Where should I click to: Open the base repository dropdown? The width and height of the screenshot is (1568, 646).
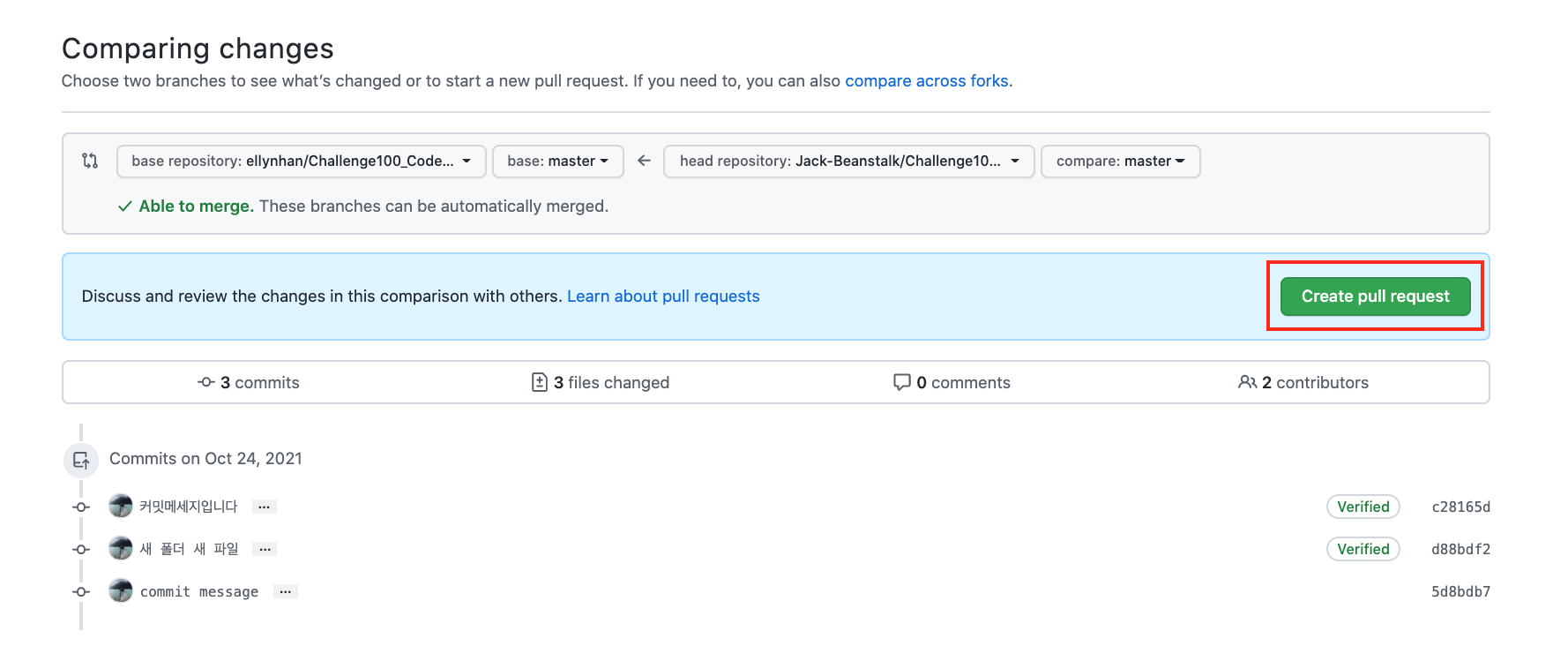[x=302, y=161]
